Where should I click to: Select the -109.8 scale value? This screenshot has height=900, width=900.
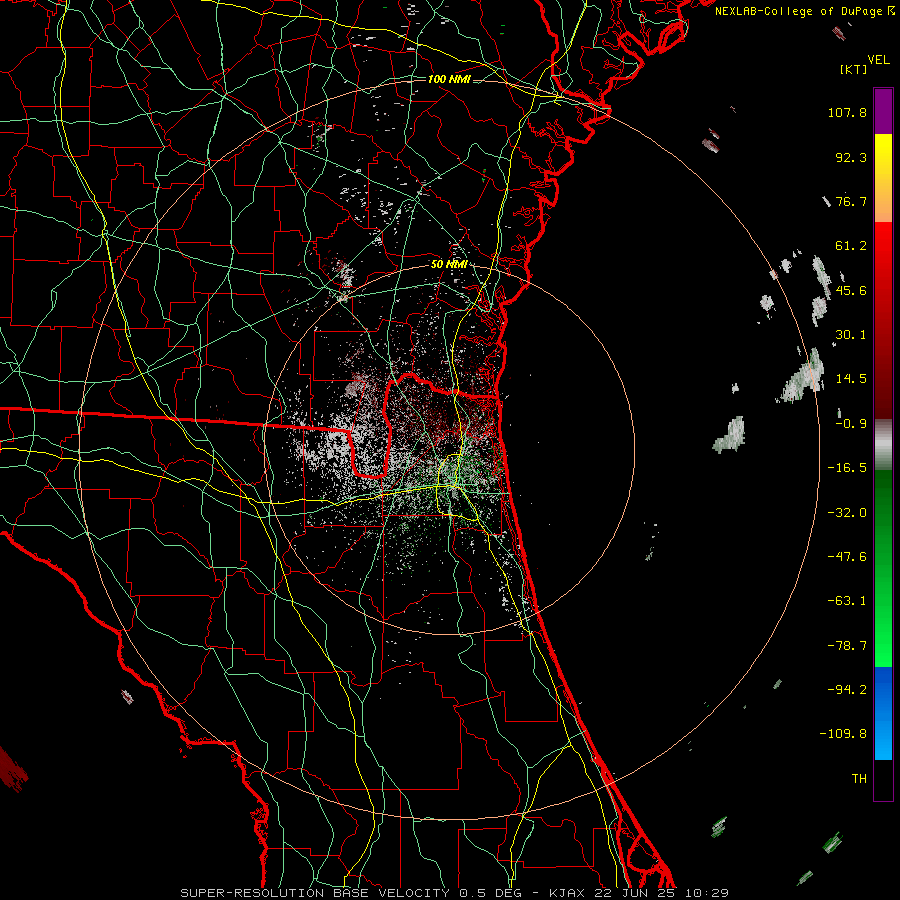843,734
